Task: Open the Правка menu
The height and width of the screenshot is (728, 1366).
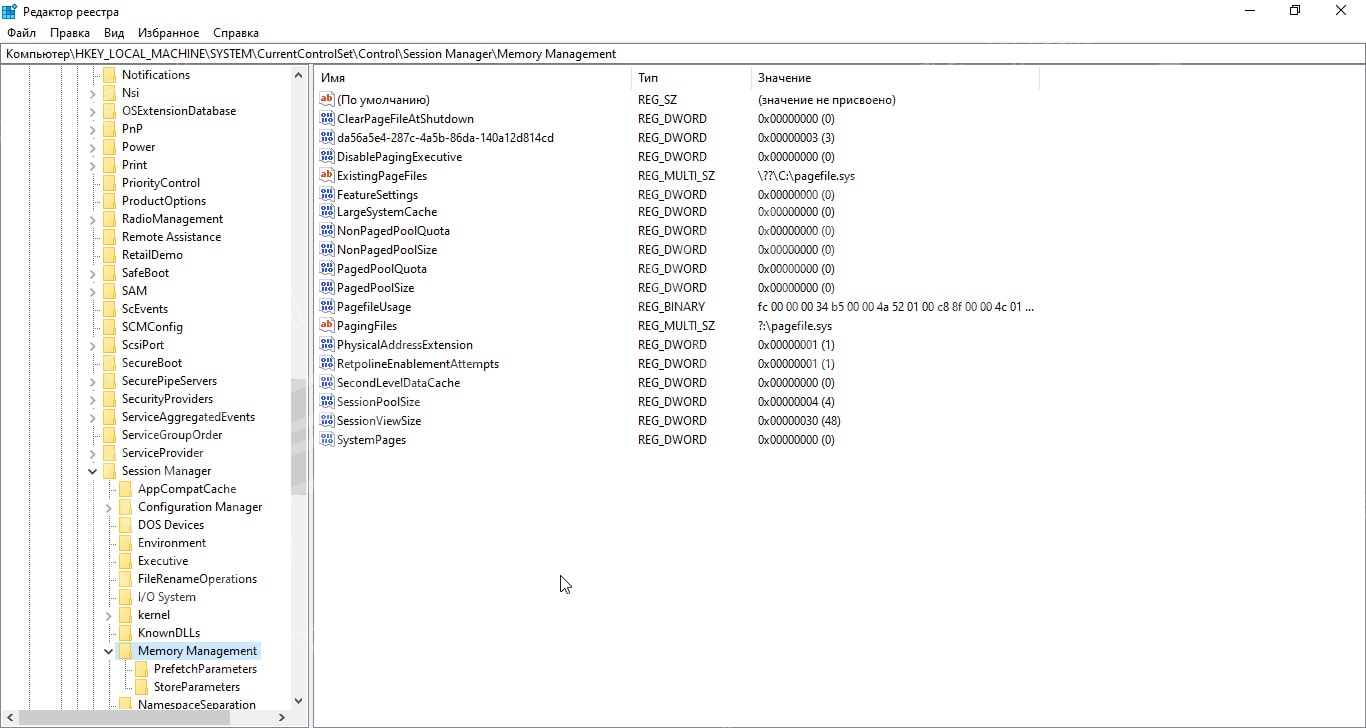Action: [70, 33]
